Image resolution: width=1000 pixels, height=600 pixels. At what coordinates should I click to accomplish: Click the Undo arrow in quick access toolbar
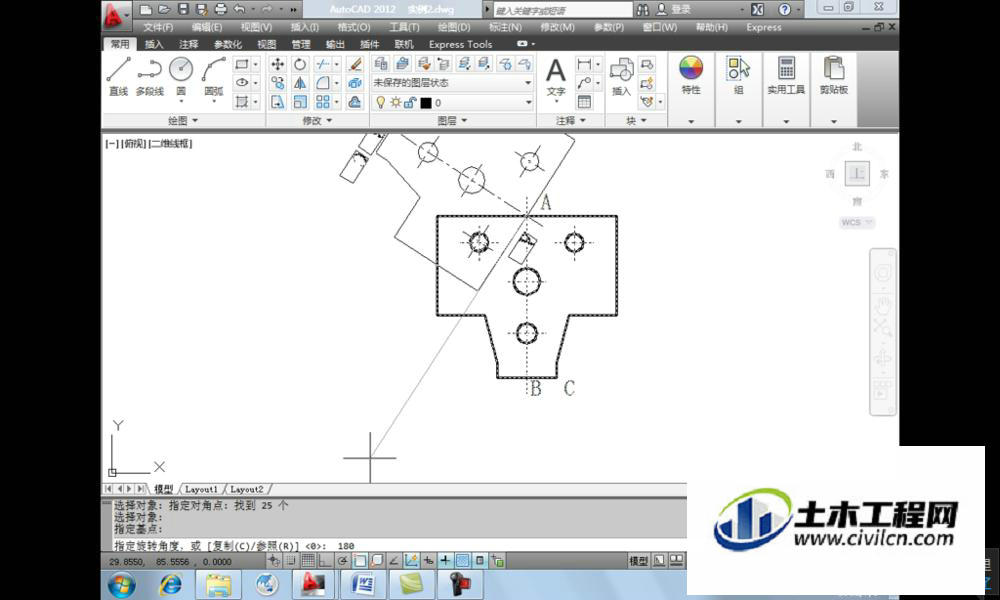[x=239, y=9]
